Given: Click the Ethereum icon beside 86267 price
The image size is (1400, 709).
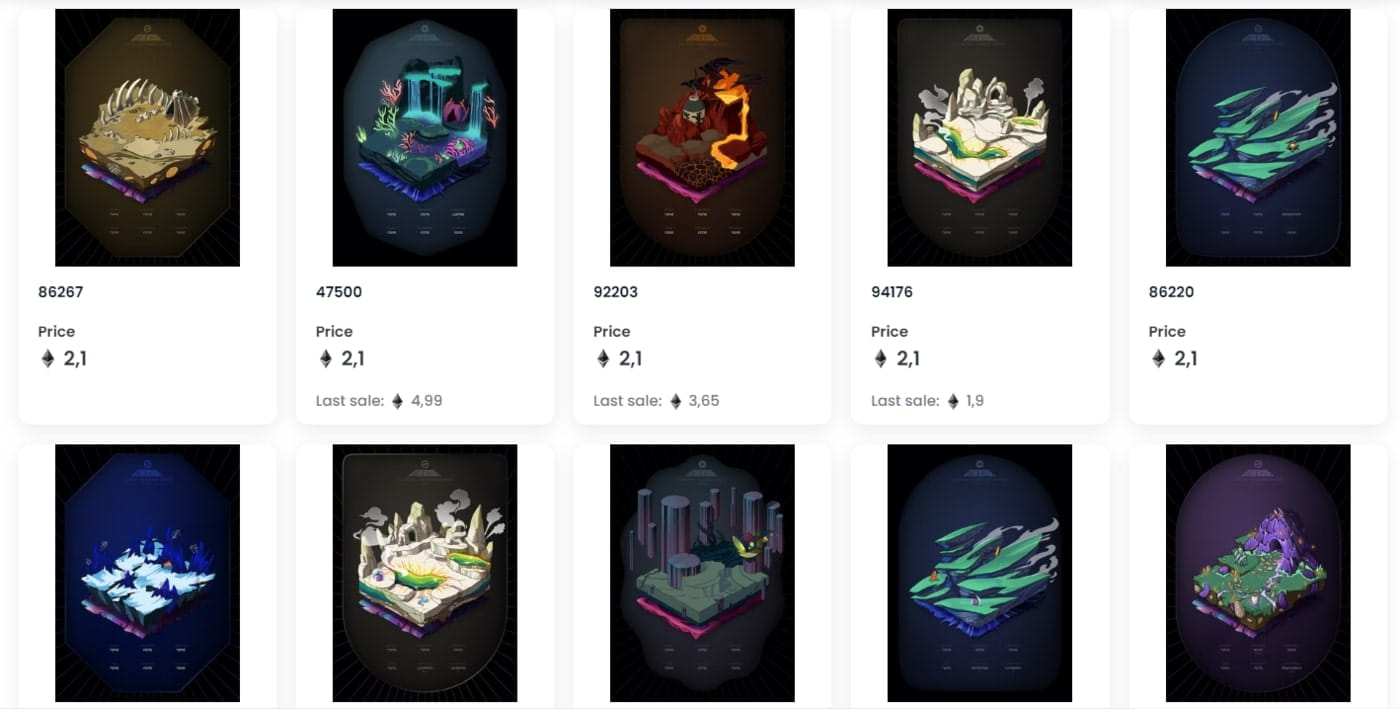Looking at the screenshot, I should point(47,358).
